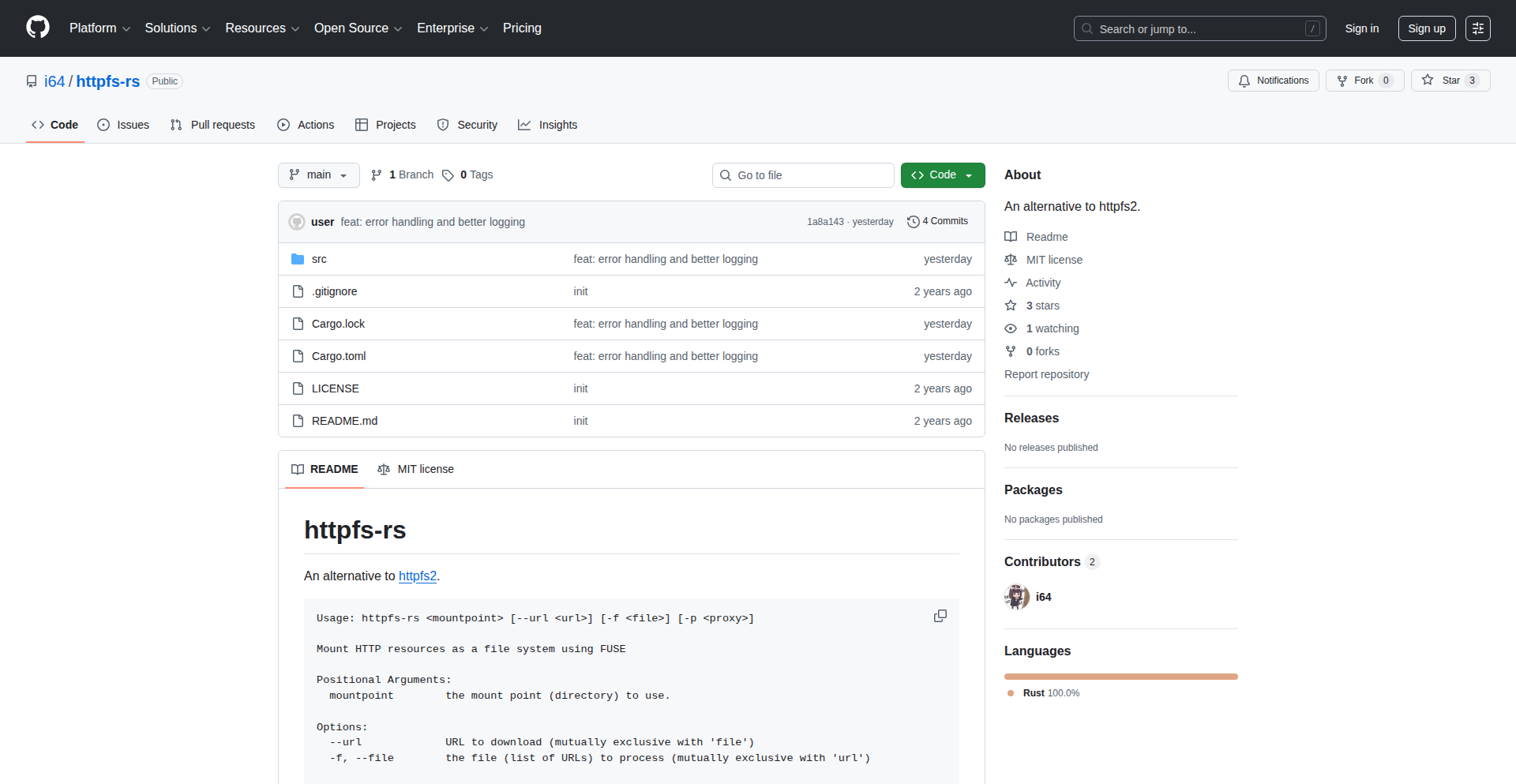
Task: Open the src folder icon
Action: [x=298, y=258]
